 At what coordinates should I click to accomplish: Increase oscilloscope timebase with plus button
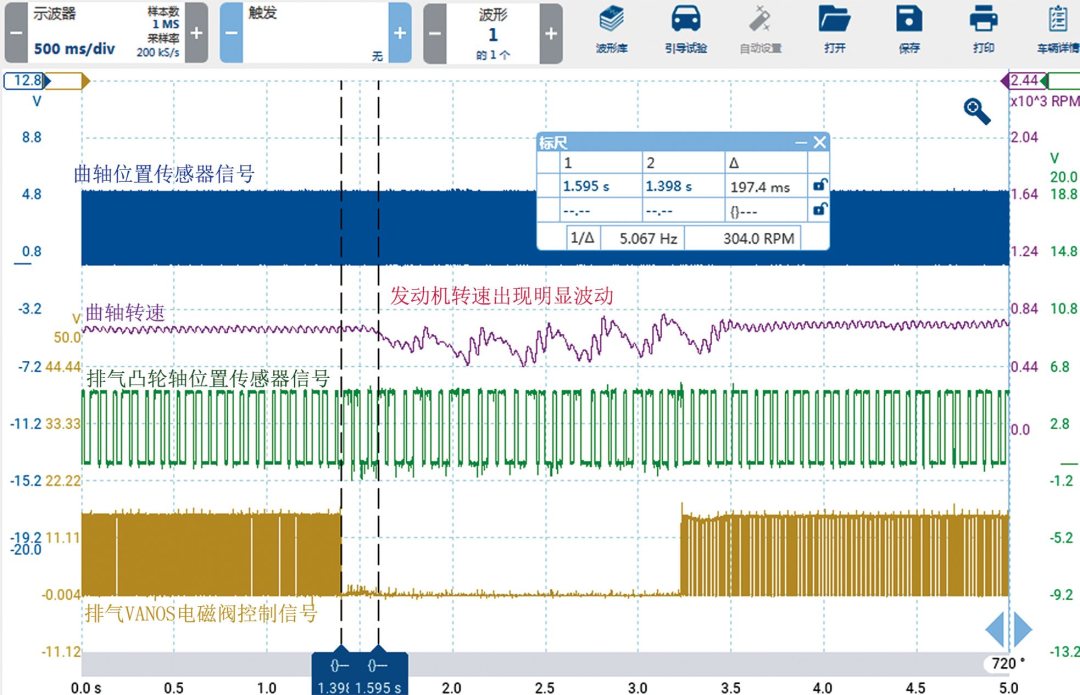point(196,33)
